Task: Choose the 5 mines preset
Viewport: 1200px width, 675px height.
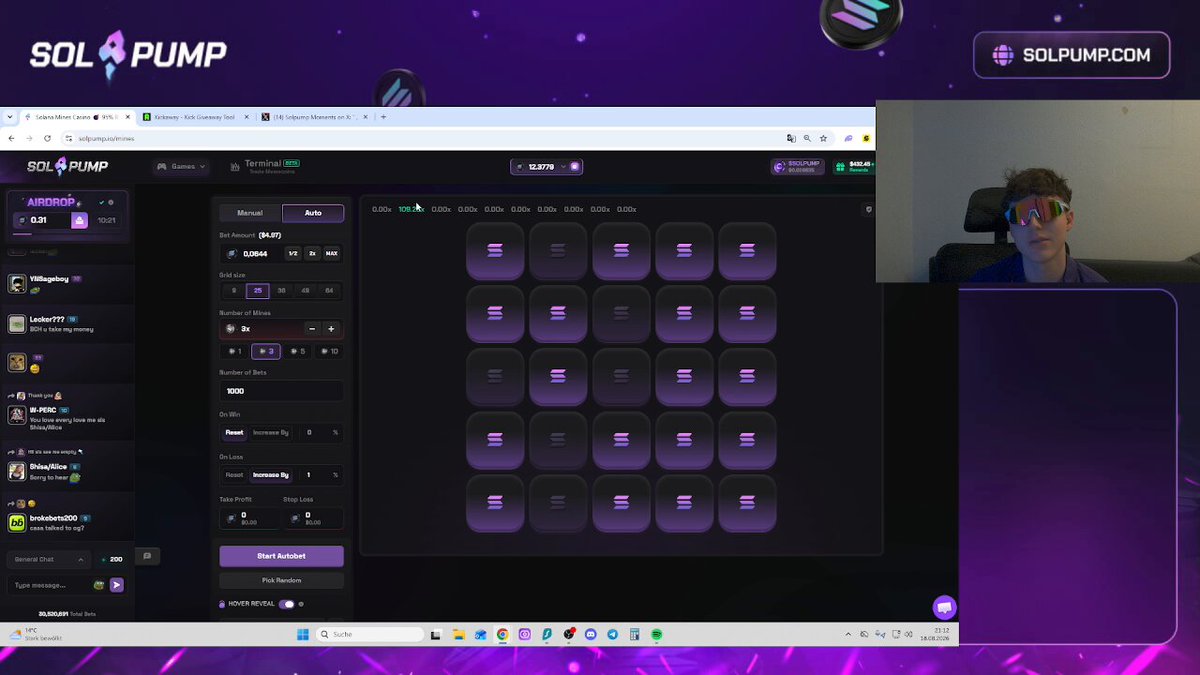Action: coord(298,351)
